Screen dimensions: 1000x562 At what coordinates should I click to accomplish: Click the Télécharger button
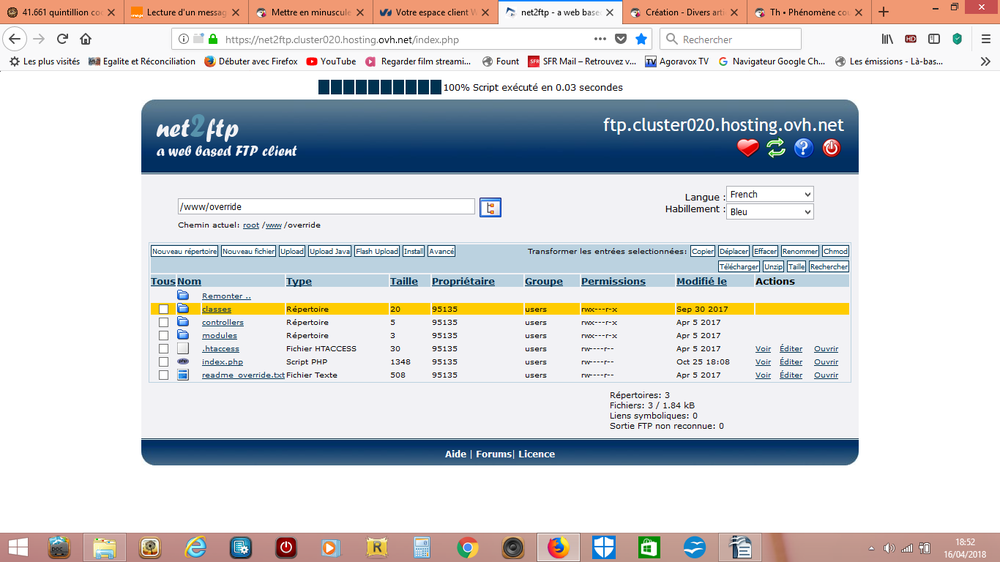pos(739,267)
